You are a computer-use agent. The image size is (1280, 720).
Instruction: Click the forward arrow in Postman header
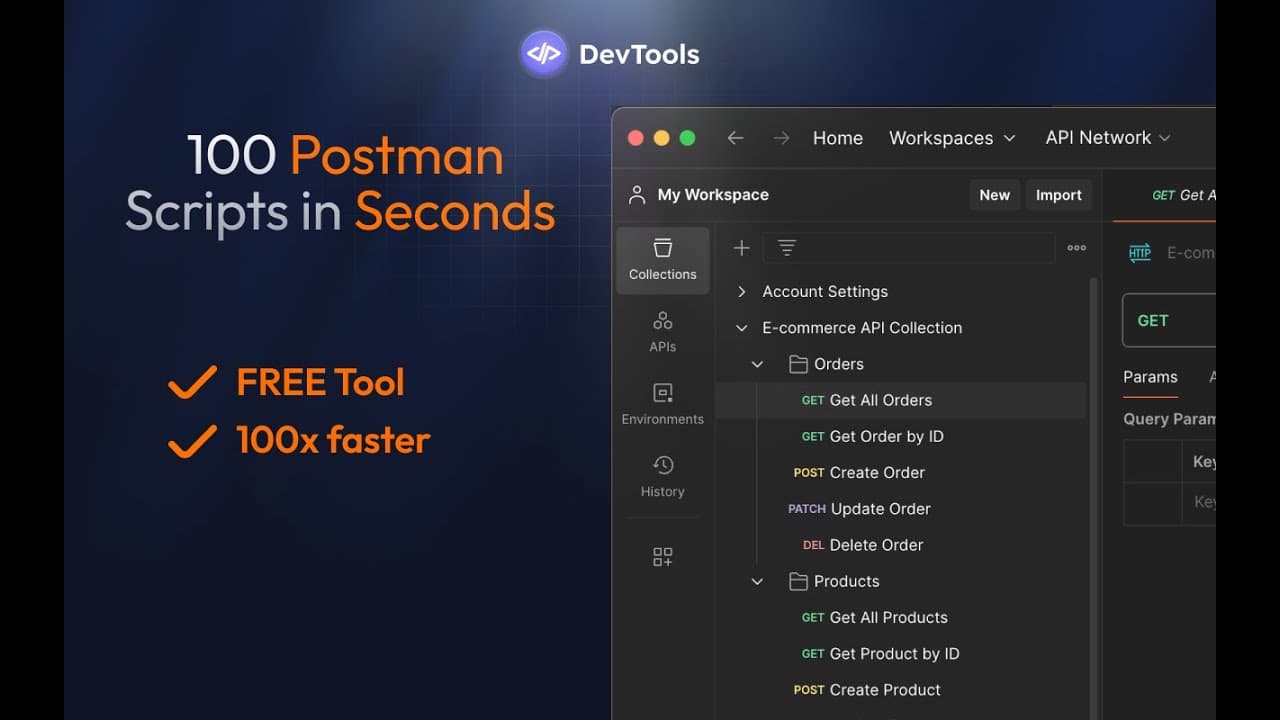pyautogui.click(x=781, y=138)
